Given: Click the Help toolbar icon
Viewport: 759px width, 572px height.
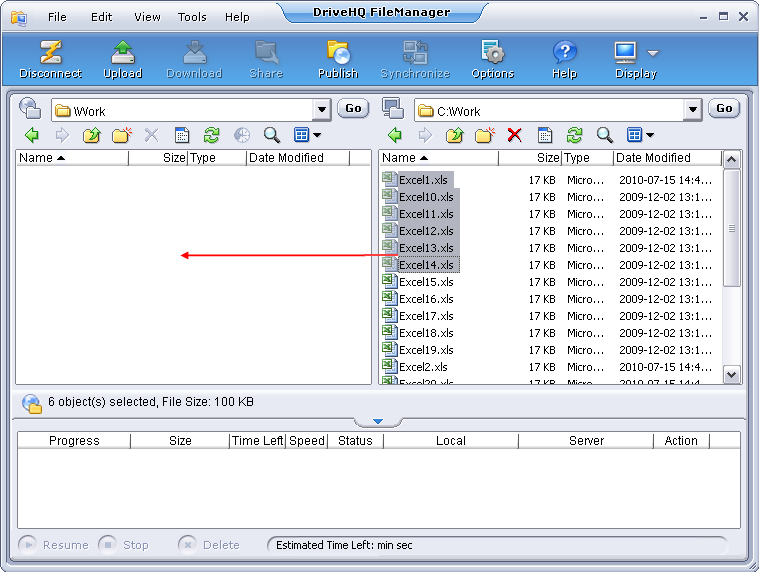Looking at the screenshot, I should (x=564, y=58).
